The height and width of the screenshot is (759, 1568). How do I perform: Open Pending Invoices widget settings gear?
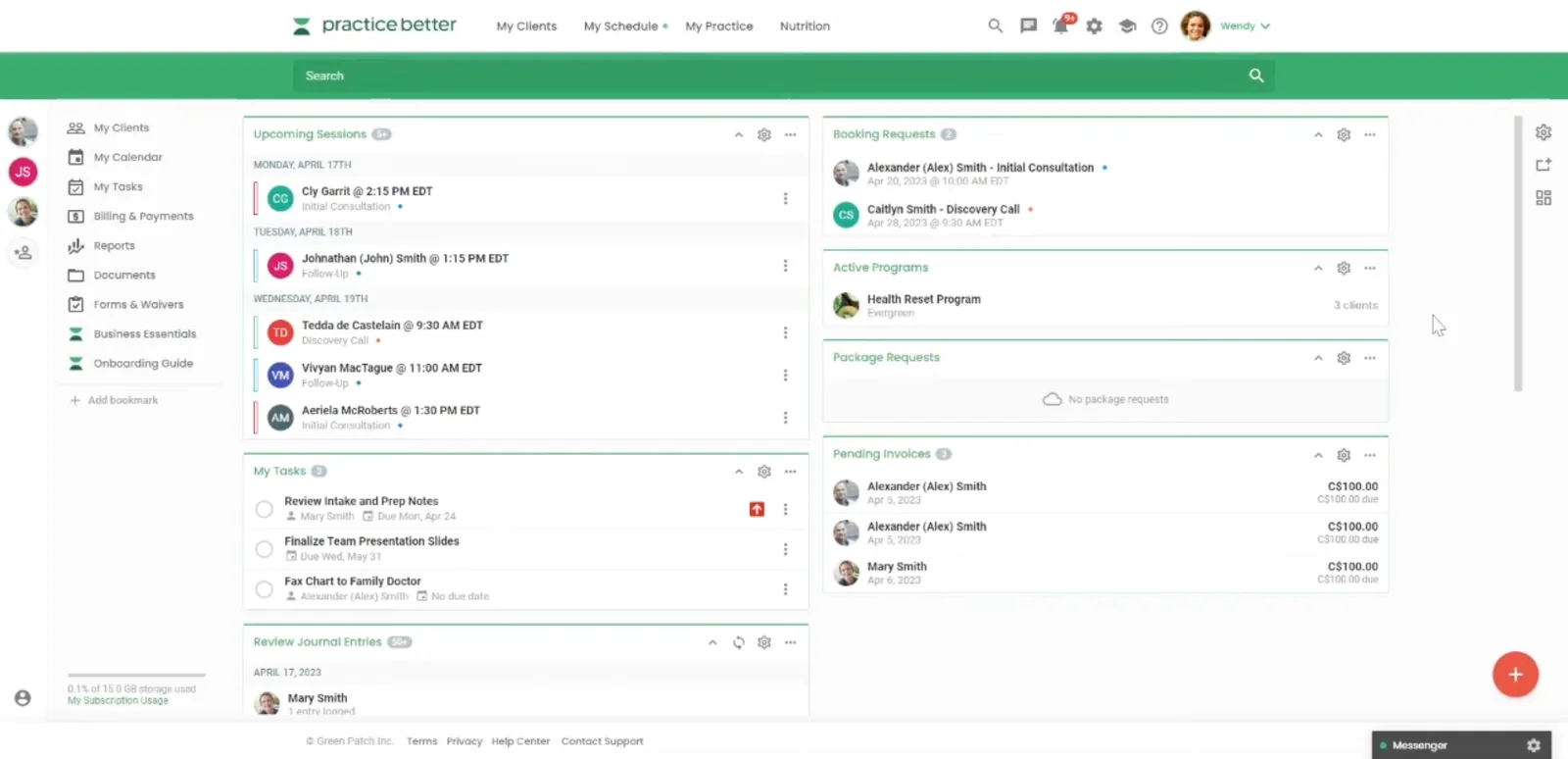point(1344,455)
